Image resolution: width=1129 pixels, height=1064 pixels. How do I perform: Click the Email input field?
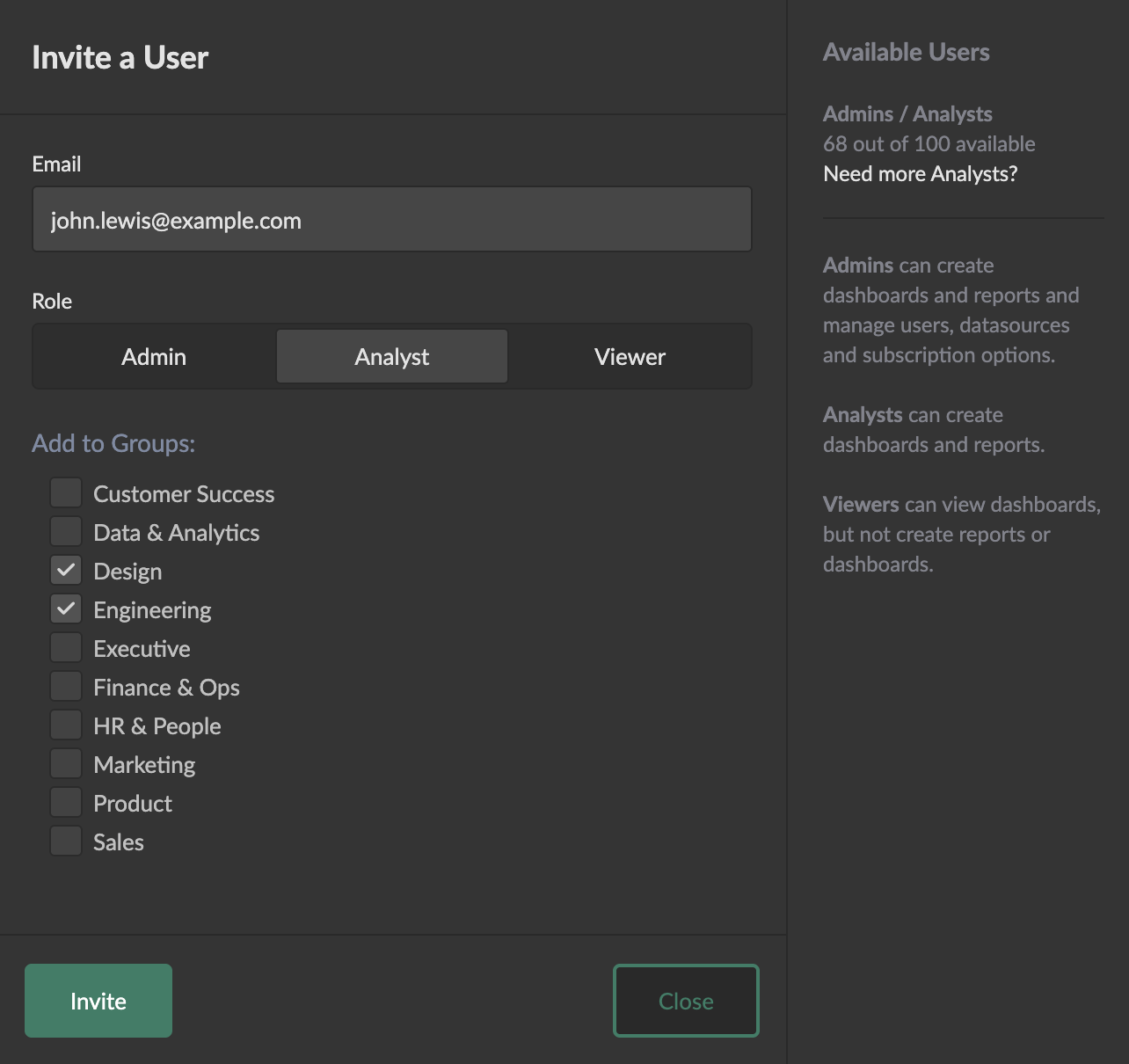click(x=391, y=220)
